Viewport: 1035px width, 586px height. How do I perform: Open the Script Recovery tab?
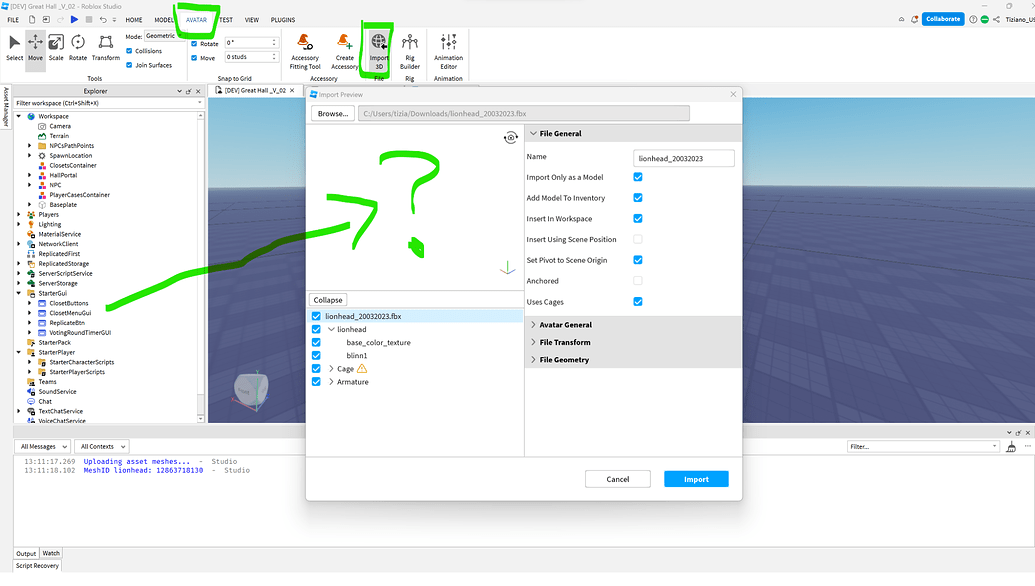coord(37,566)
